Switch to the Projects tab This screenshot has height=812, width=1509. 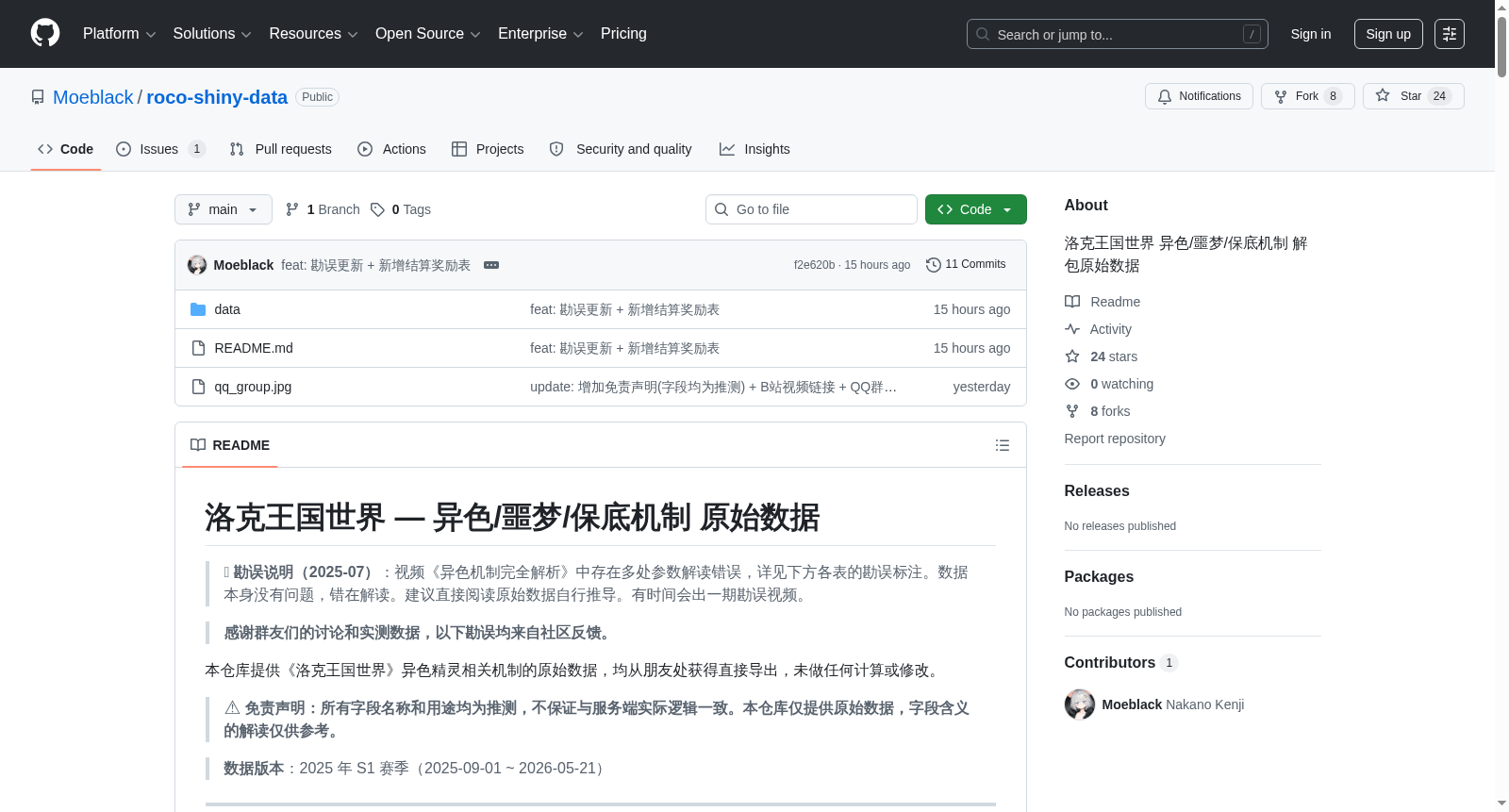click(488, 149)
